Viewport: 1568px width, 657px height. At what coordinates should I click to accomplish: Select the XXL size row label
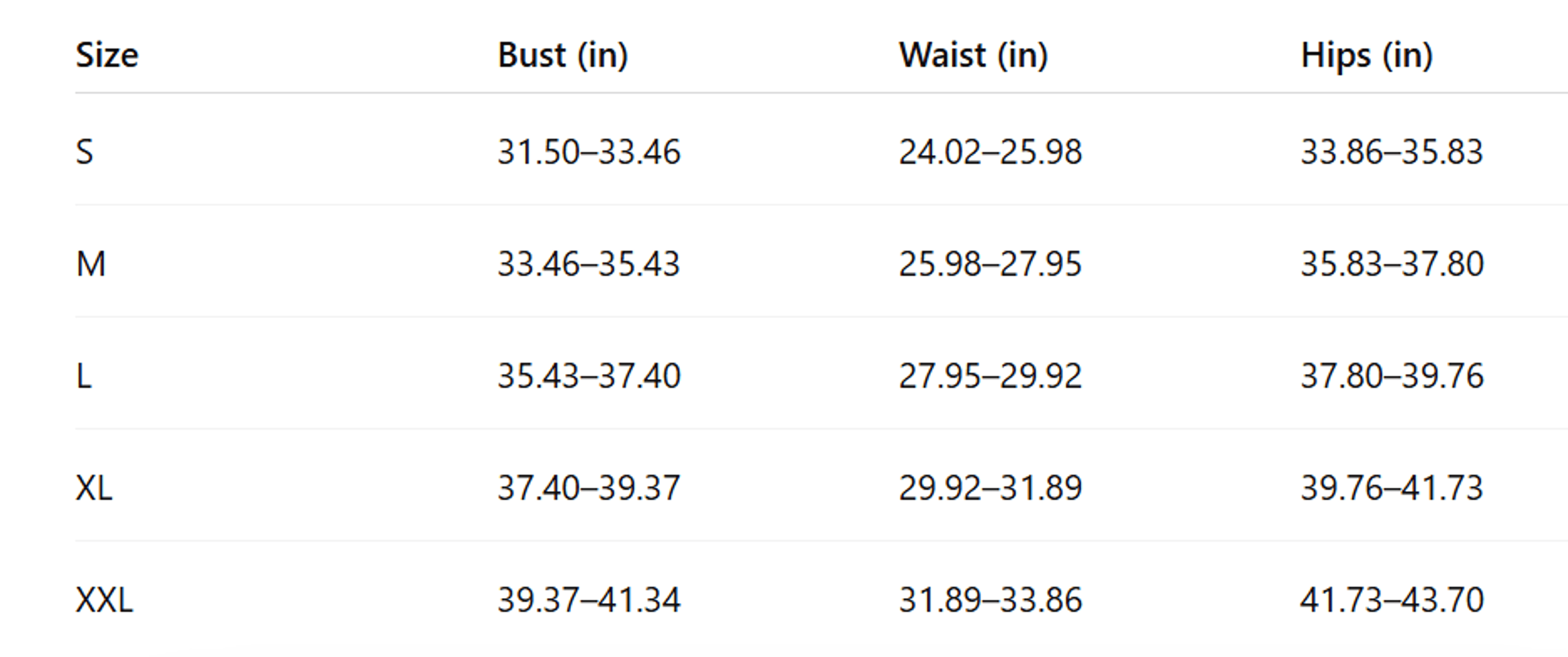click(x=104, y=600)
